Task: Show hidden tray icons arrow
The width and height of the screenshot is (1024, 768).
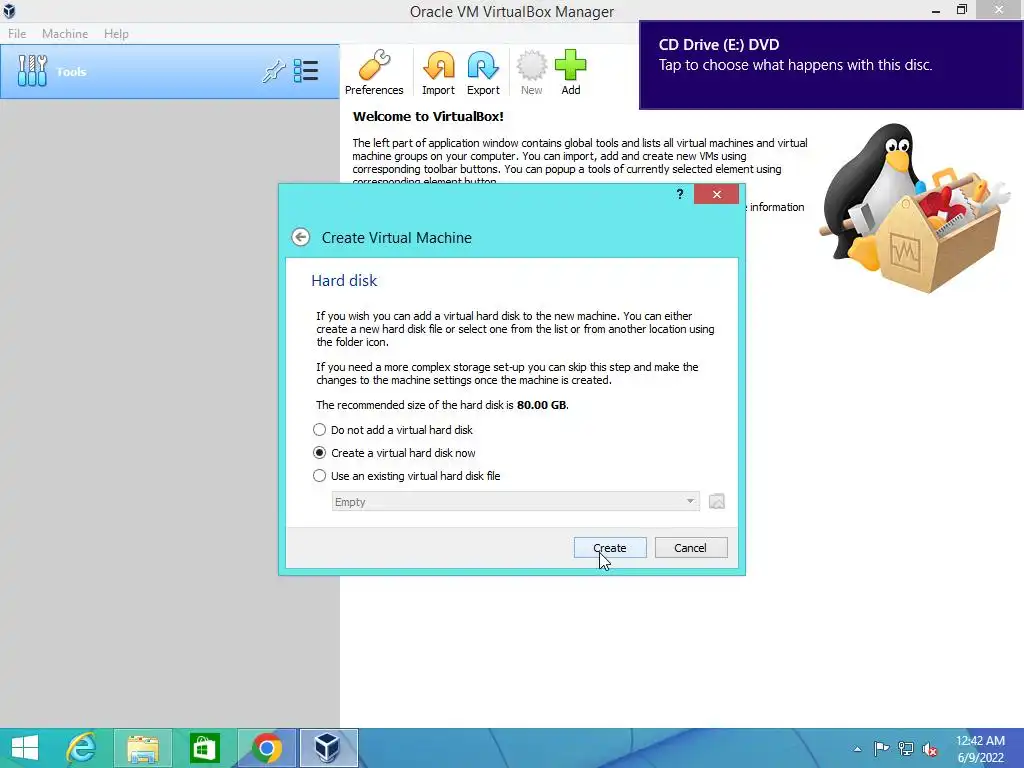Action: coord(857,749)
